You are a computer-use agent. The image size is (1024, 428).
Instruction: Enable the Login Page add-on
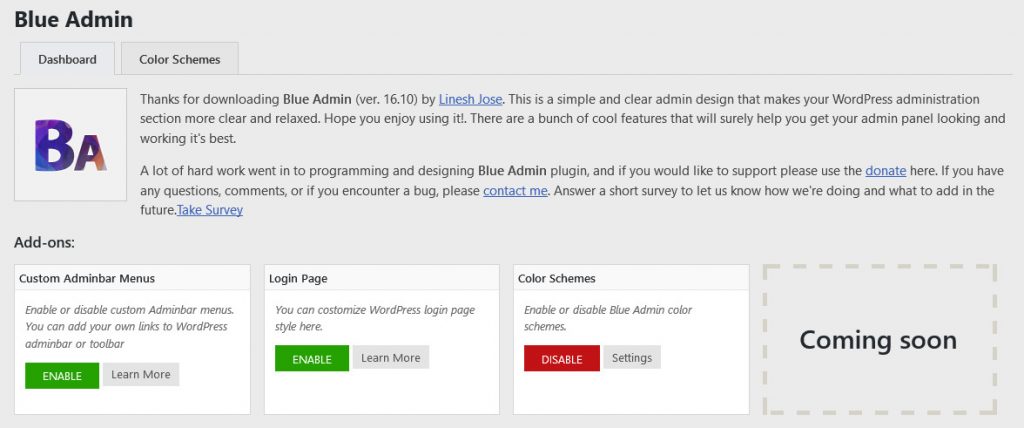click(311, 359)
